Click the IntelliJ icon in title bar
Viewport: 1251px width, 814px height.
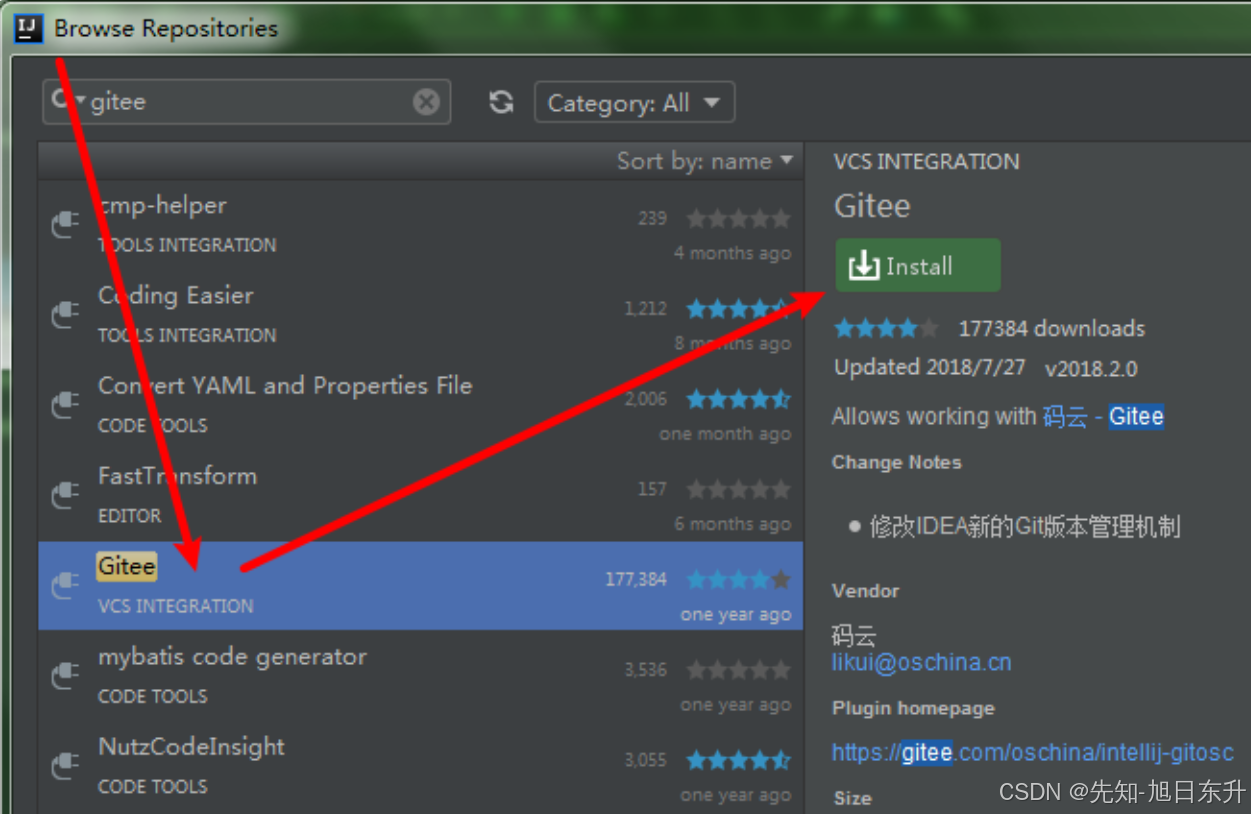(x=28, y=28)
